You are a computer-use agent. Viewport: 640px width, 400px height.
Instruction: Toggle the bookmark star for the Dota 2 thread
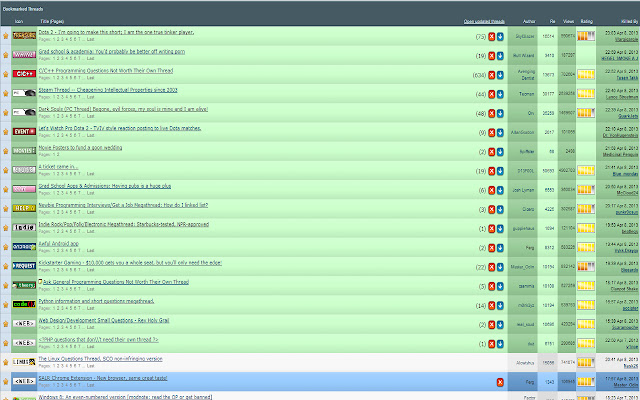tap(5, 35)
